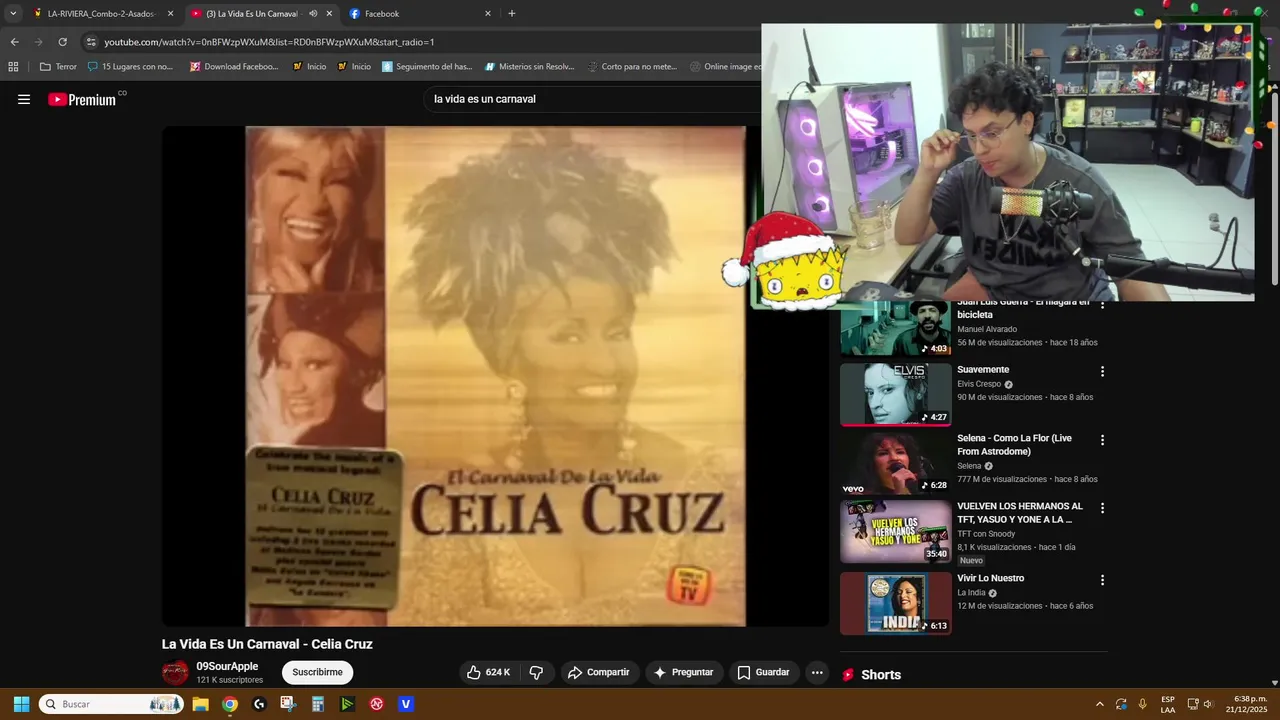The height and width of the screenshot is (720, 1280).
Task: Open Calculator from taskbar
Action: pyautogui.click(x=318, y=704)
